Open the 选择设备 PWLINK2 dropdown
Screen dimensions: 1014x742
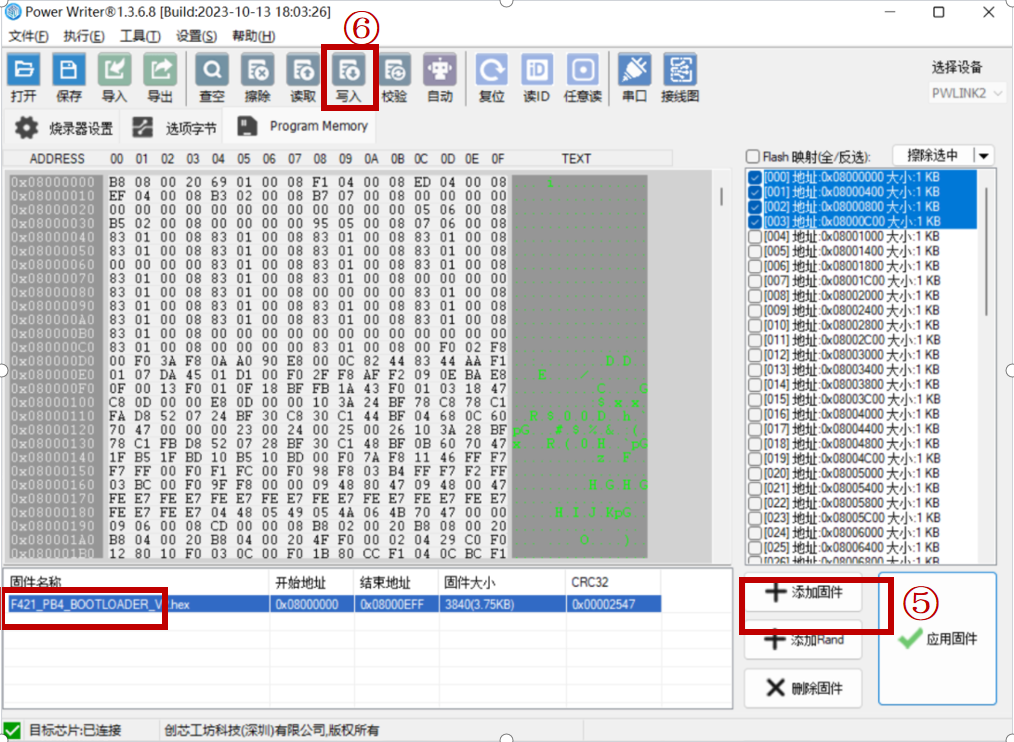pyautogui.click(x=967, y=93)
